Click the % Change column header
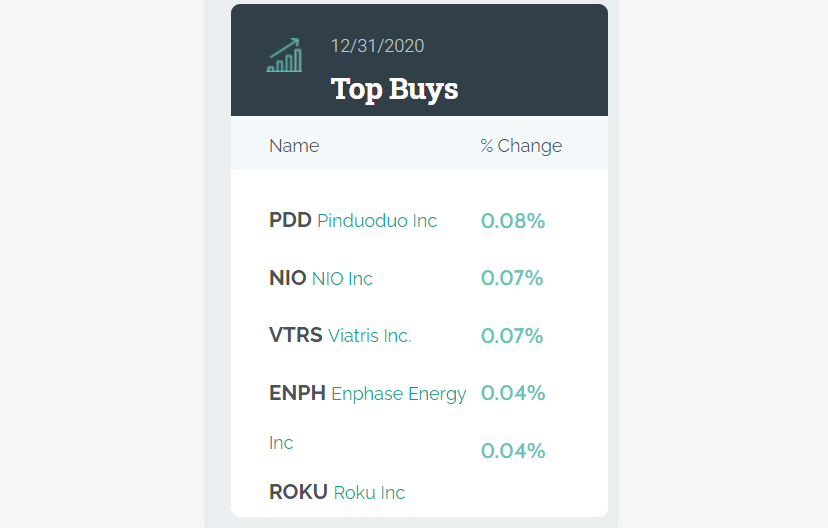 click(x=521, y=146)
